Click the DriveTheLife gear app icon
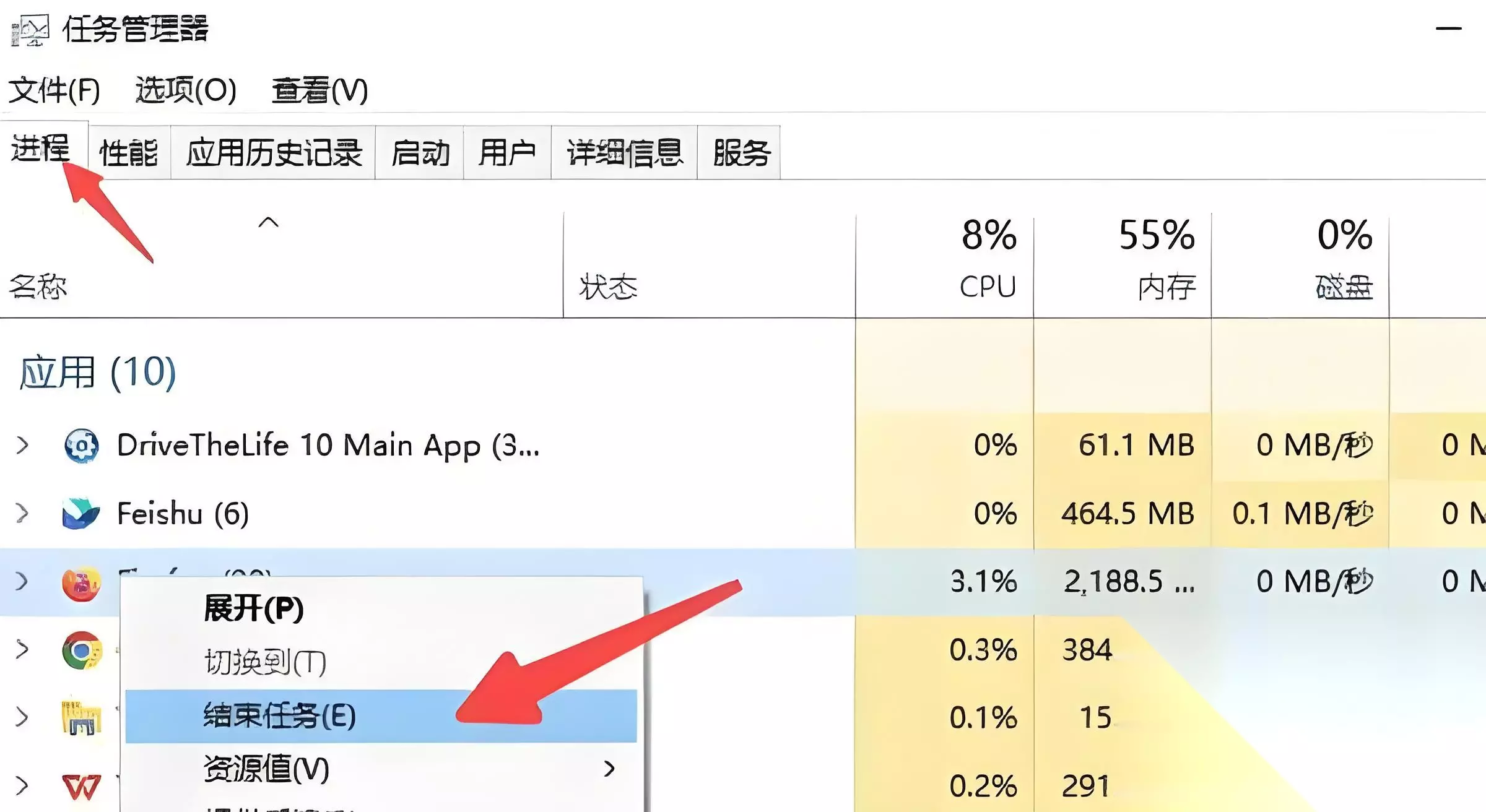 point(81,446)
